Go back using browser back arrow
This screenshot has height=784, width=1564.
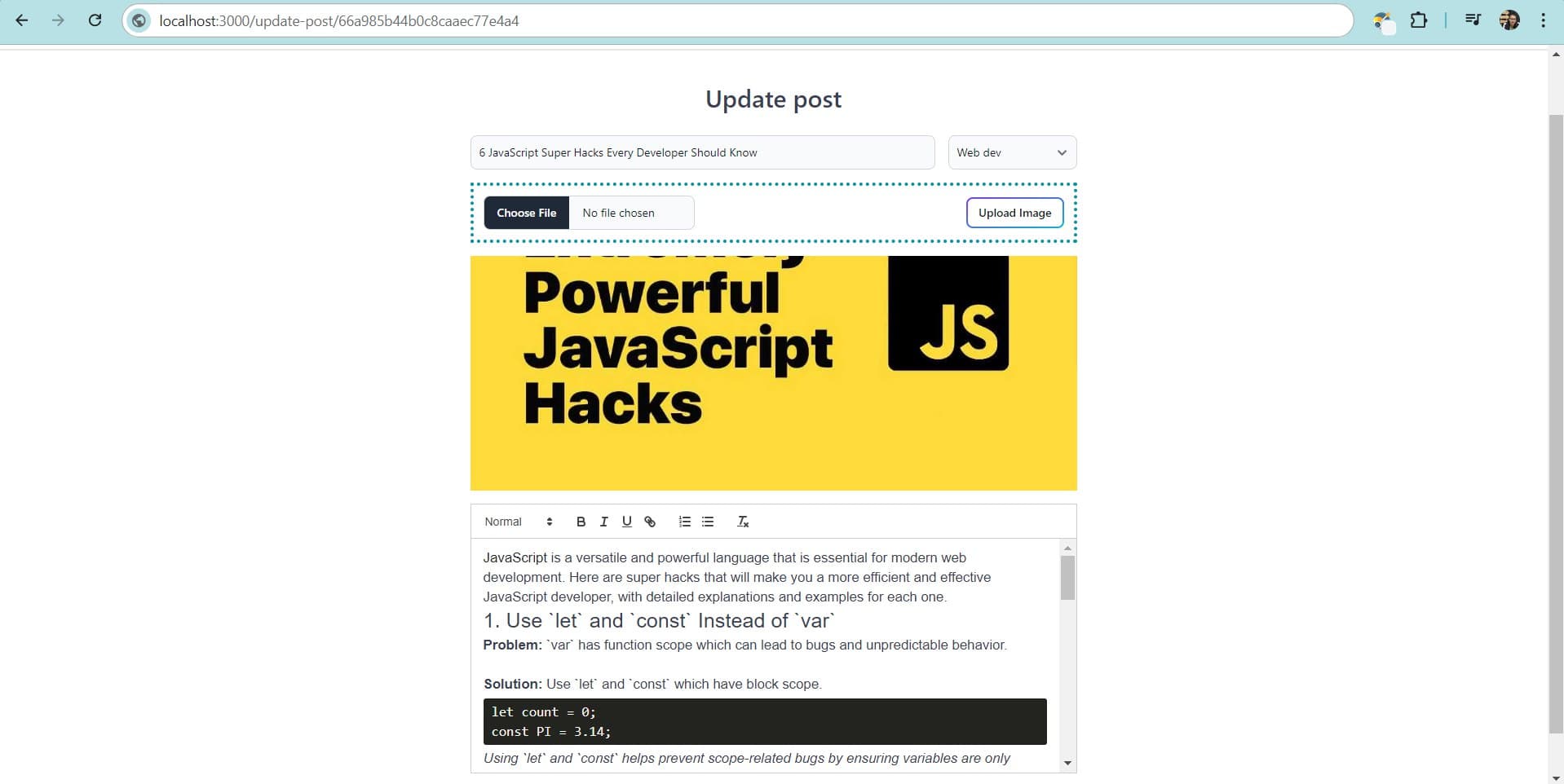[22, 20]
